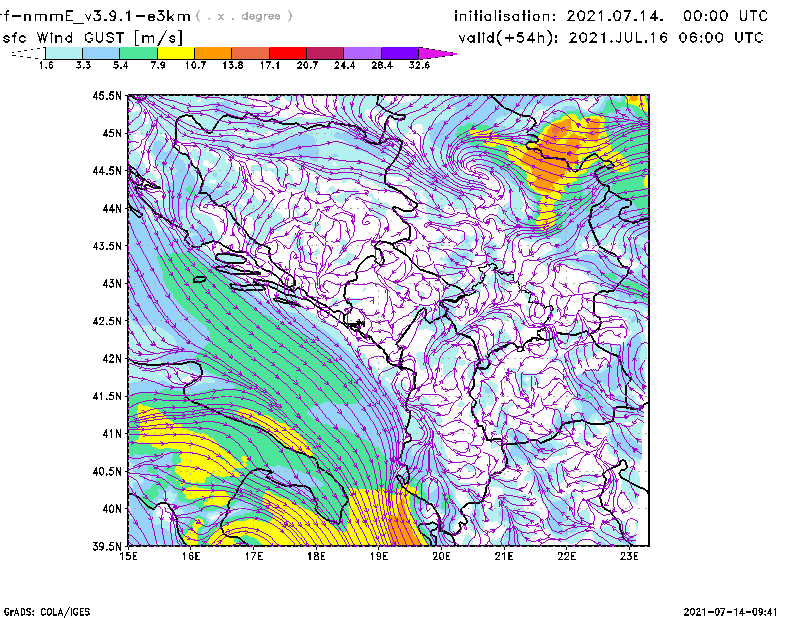The image size is (800, 618).
Task: Click the valid(+54h) 2021.JUL.16 06:00 UTC line
Action: (x=611, y=38)
